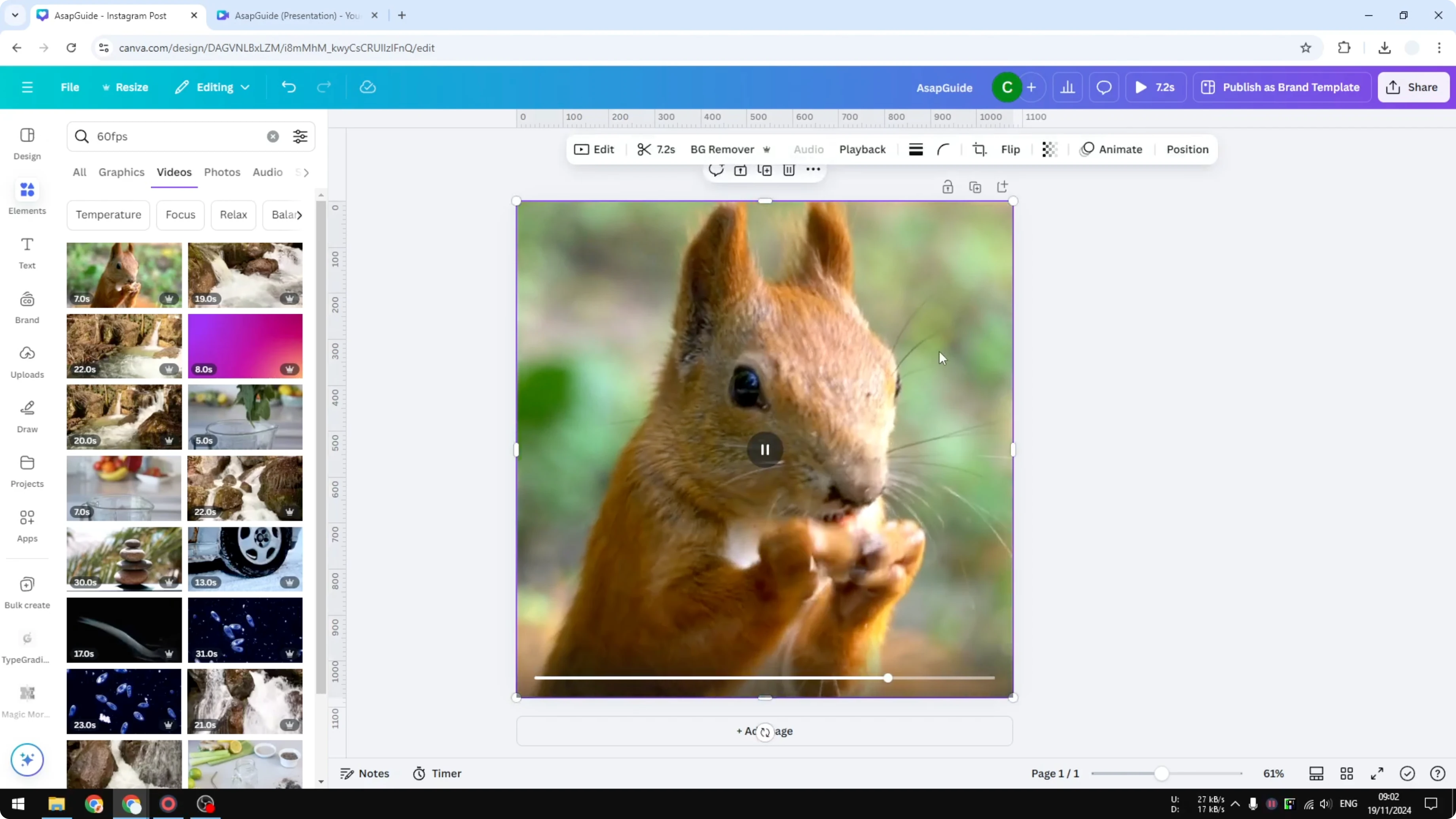Expand more options with the ellipsis menu
Image resolution: width=1456 pixels, height=819 pixels.
point(812,170)
